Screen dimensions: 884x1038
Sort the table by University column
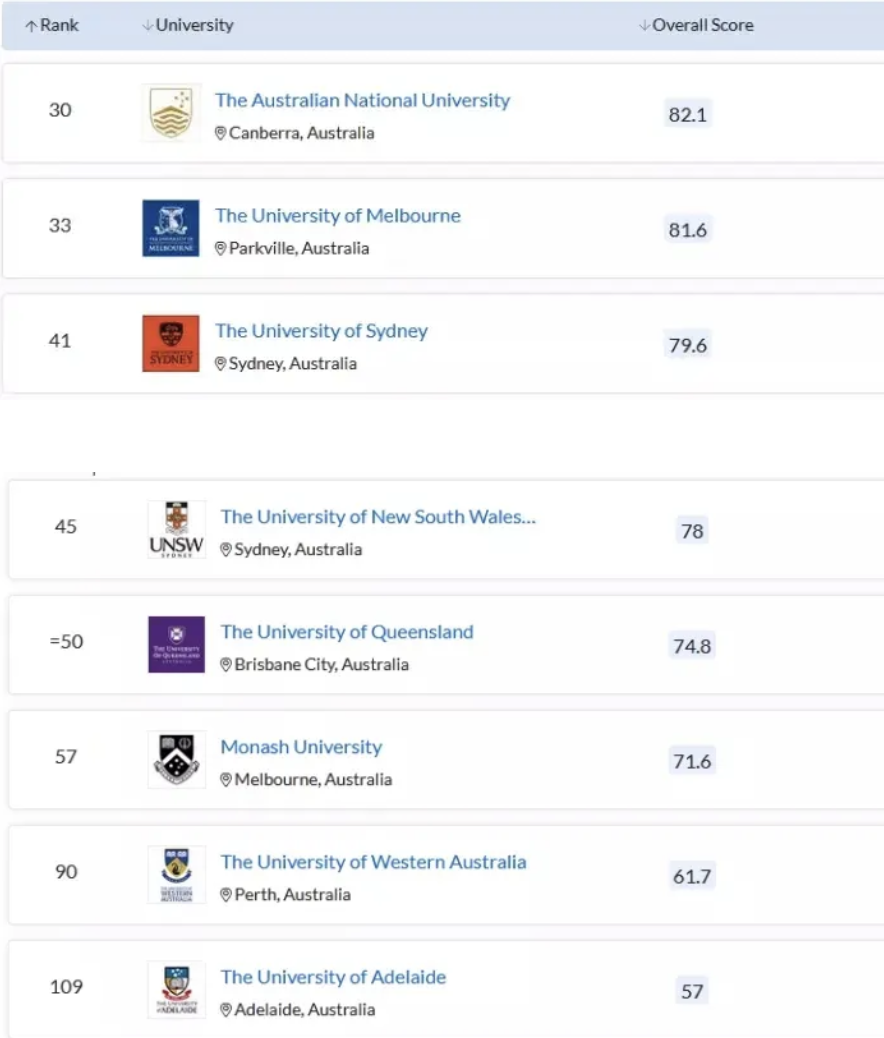(x=188, y=25)
